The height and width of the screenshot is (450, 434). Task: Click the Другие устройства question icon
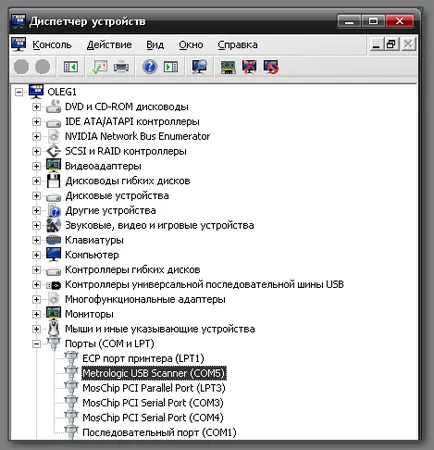coord(53,210)
